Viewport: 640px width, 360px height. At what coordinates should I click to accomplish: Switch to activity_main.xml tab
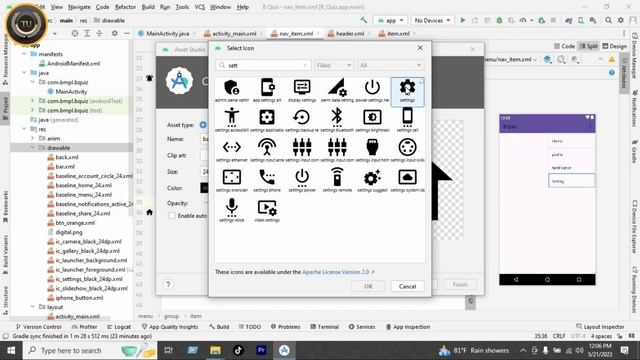(233, 33)
